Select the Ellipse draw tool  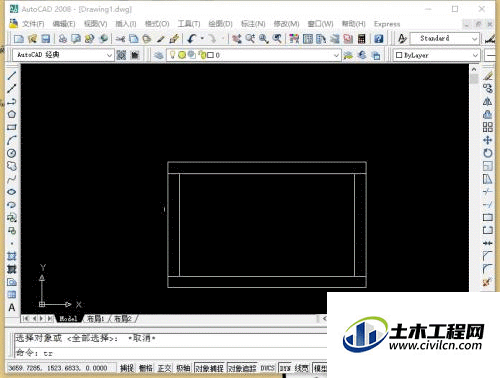[12, 192]
